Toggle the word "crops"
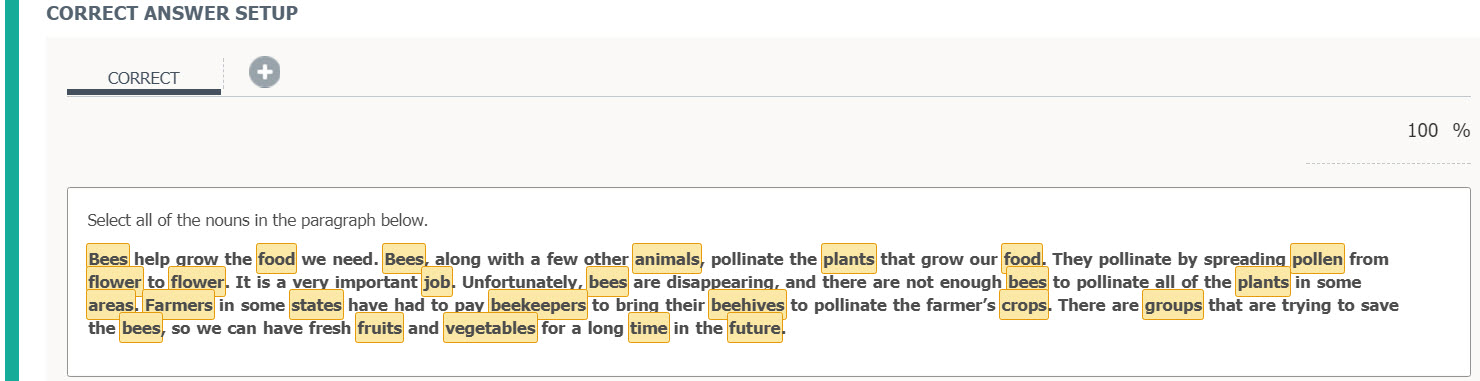Image resolution: width=1480 pixels, height=381 pixels. point(1024,305)
